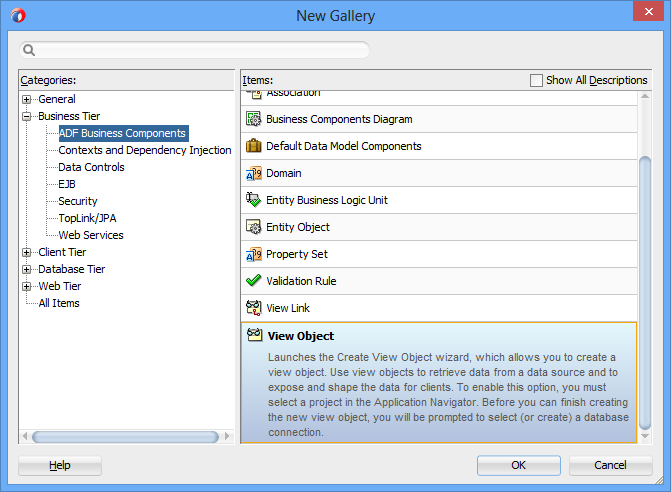Select ADF Business Components category
Screen dimensions: 671x492
point(123,133)
